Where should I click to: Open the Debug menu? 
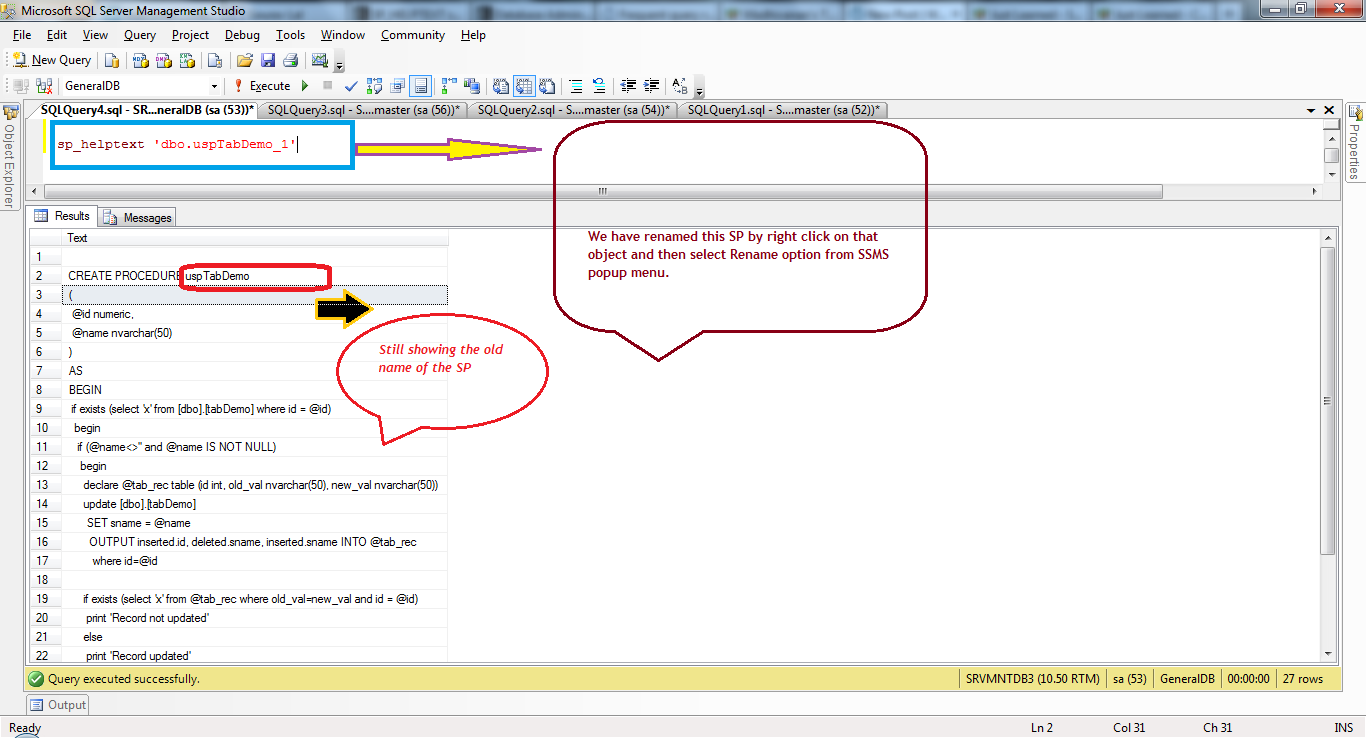pyautogui.click(x=242, y=35)
